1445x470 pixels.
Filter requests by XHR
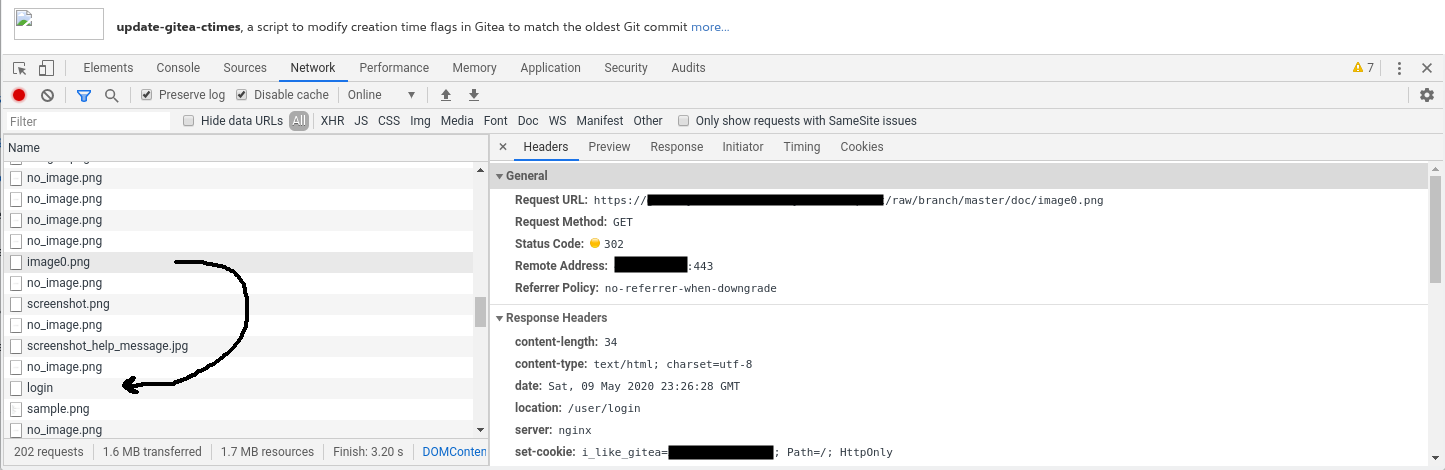(333, 121)
